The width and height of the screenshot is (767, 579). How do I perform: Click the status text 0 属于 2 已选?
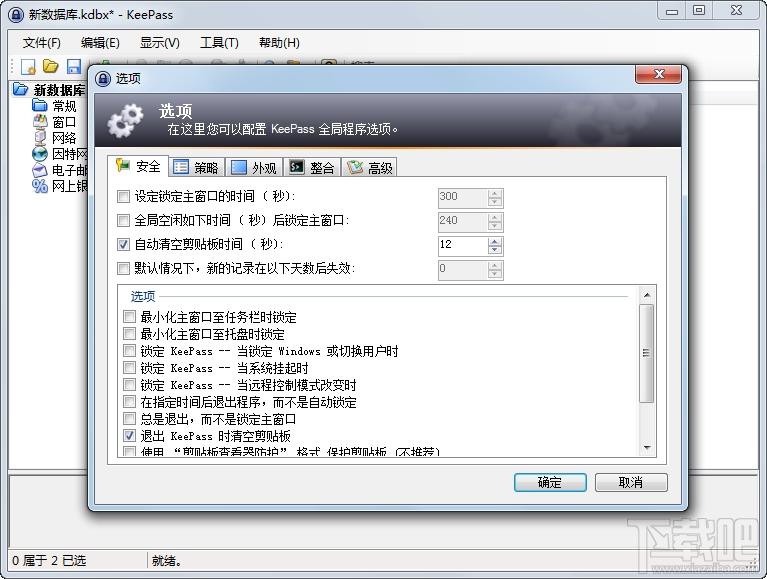(x=49, y=560)
